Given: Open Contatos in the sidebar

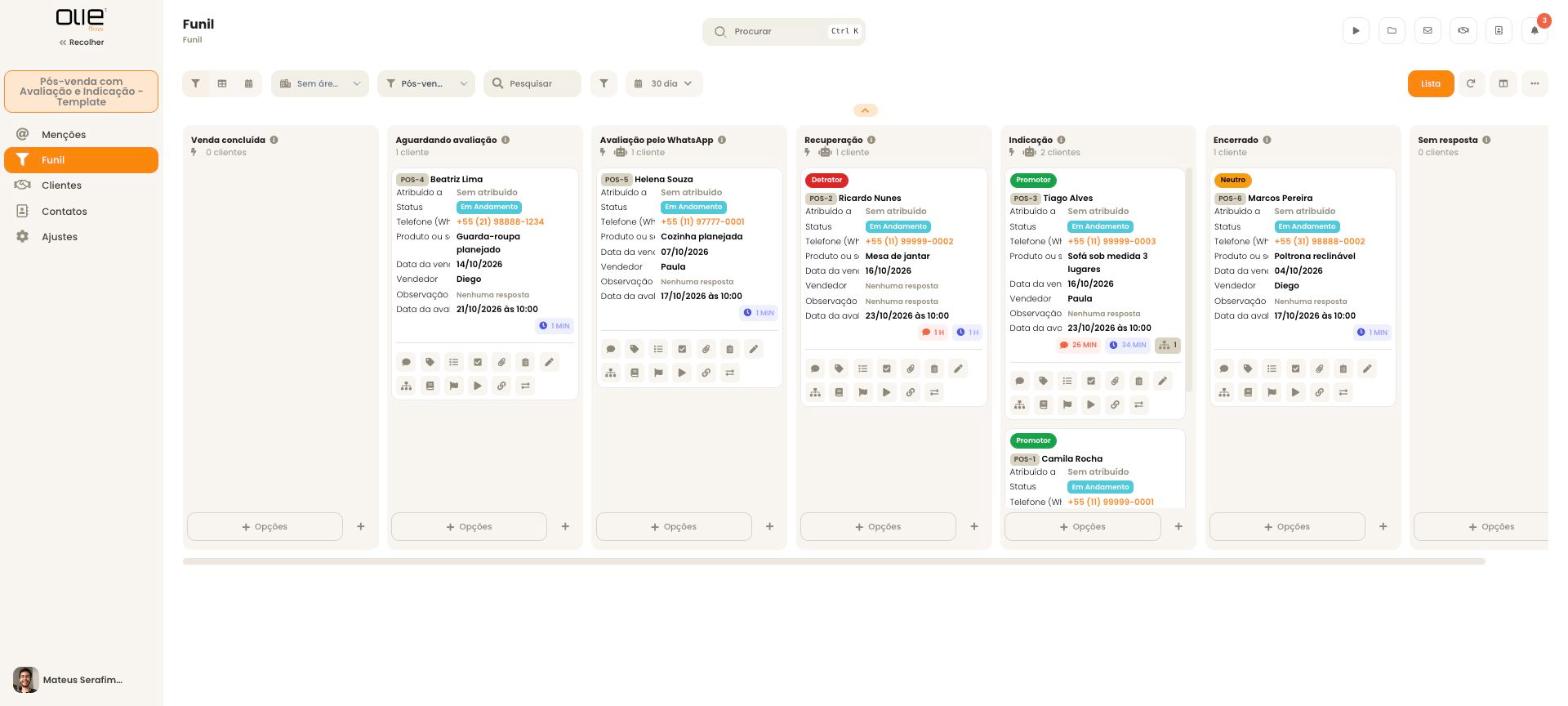Looking at the screenshot, I should (81, 211).
